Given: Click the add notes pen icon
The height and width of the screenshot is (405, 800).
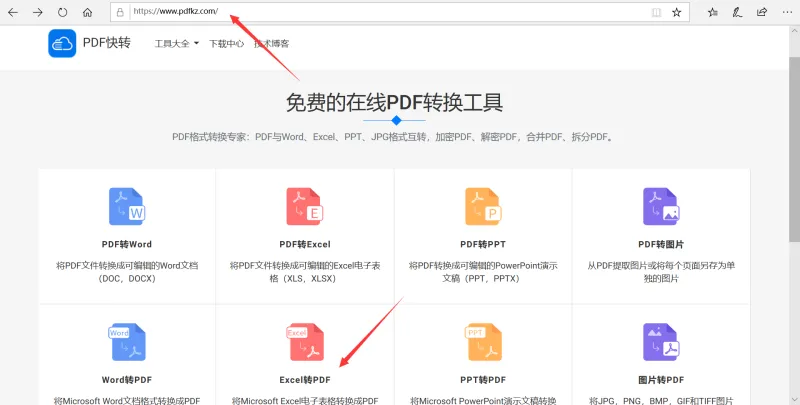Looking at the screenshot, I should click(737, 12).
